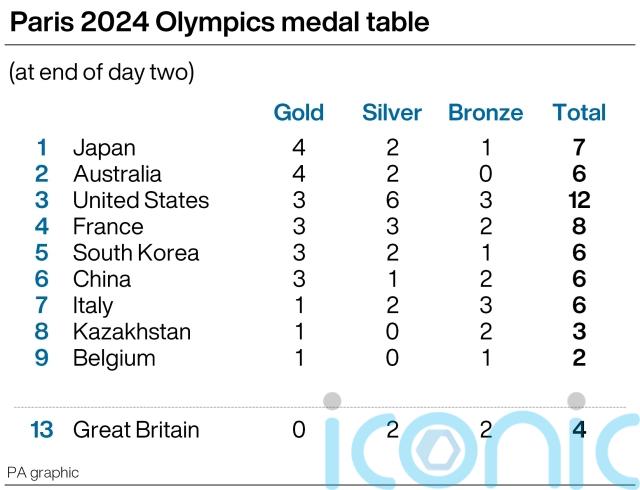Click the 'at end of day two' subtitle
The image size is (640, 490).
coord(101,72)
